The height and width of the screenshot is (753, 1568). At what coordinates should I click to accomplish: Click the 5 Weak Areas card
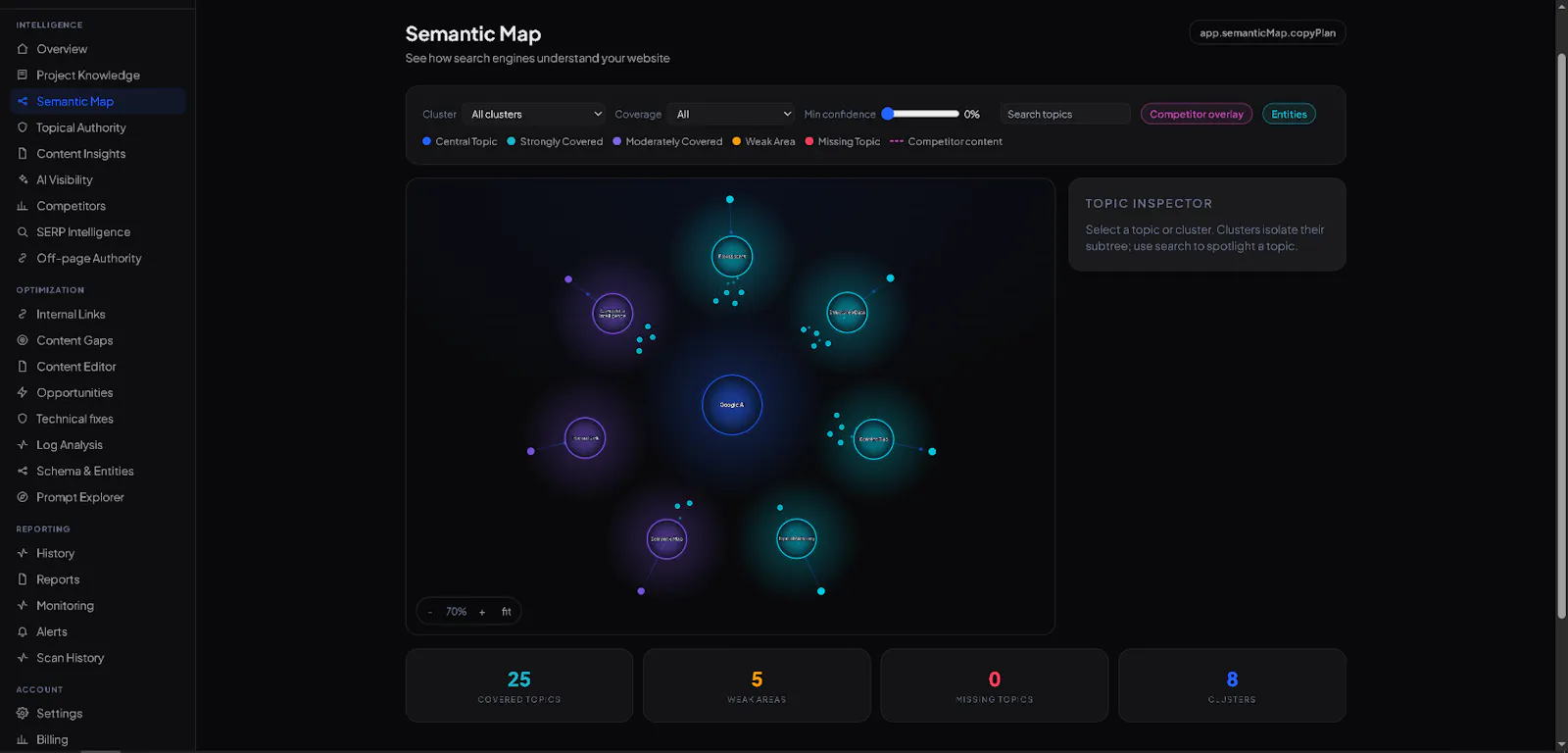[757, 685]
